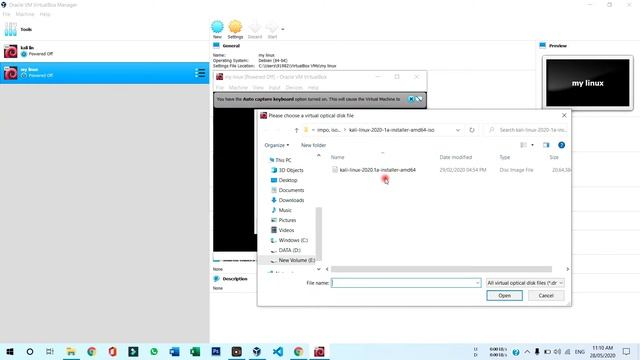Screen dimensions: 640x360
Task: Dismiss the Auto capture keyboard notification
Action: click(x=411, y=99)
